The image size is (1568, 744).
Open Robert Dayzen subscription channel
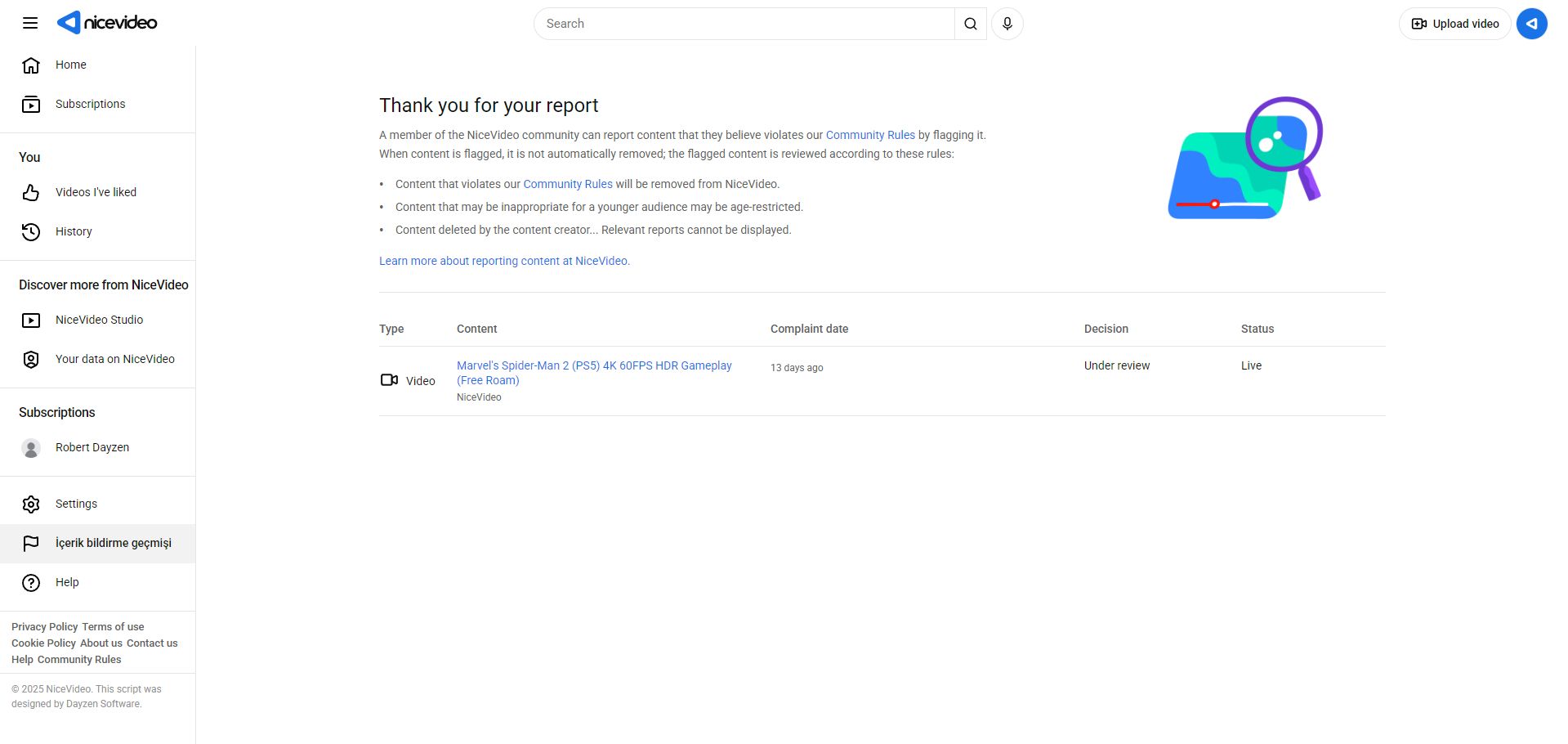[92, 447]
